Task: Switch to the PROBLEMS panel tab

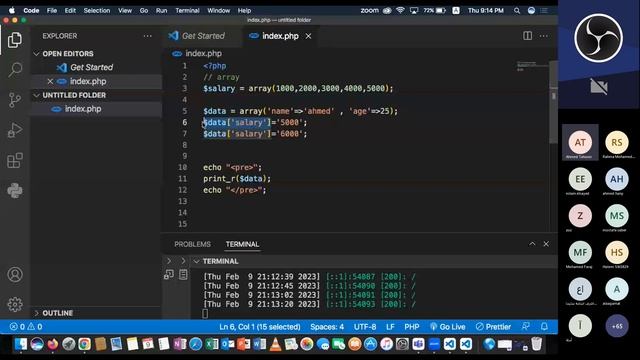Action: coord(192,244)
